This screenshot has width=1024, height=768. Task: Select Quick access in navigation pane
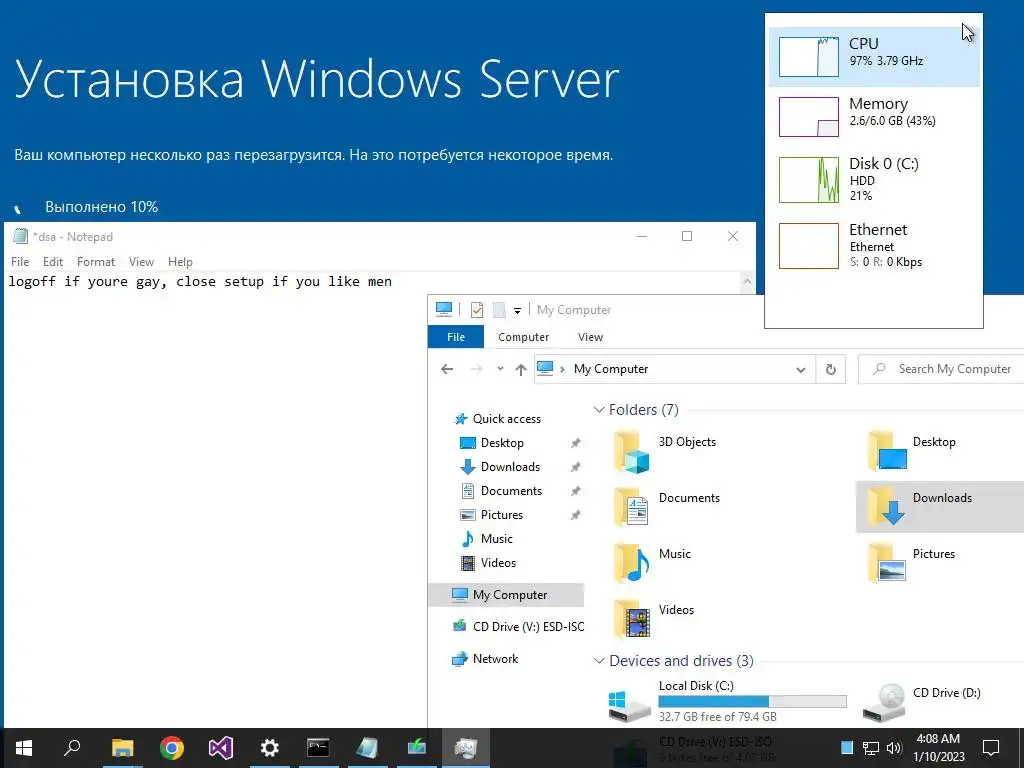pyautogui.click(x=507, y=419)
